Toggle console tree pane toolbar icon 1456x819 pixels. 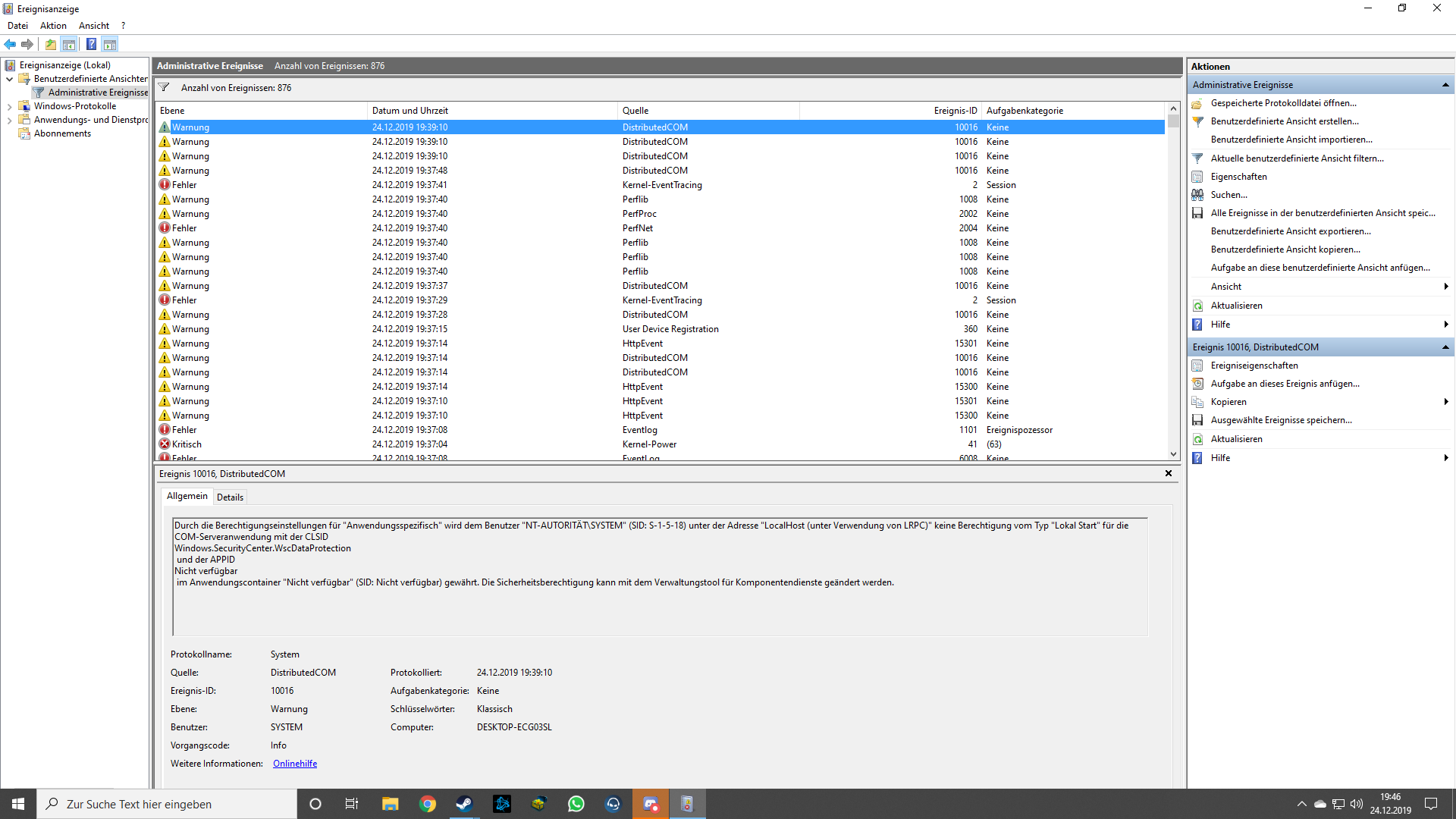[69, 44]
